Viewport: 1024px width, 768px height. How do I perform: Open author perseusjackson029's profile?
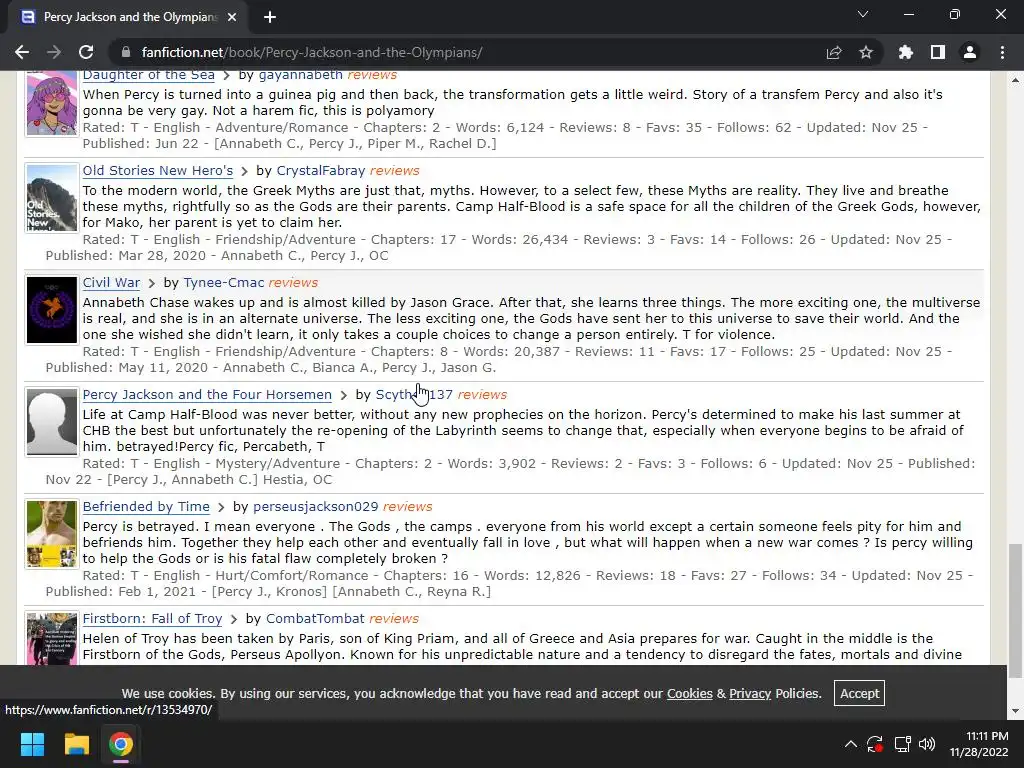pyautogui.click(x=315, y=507)
